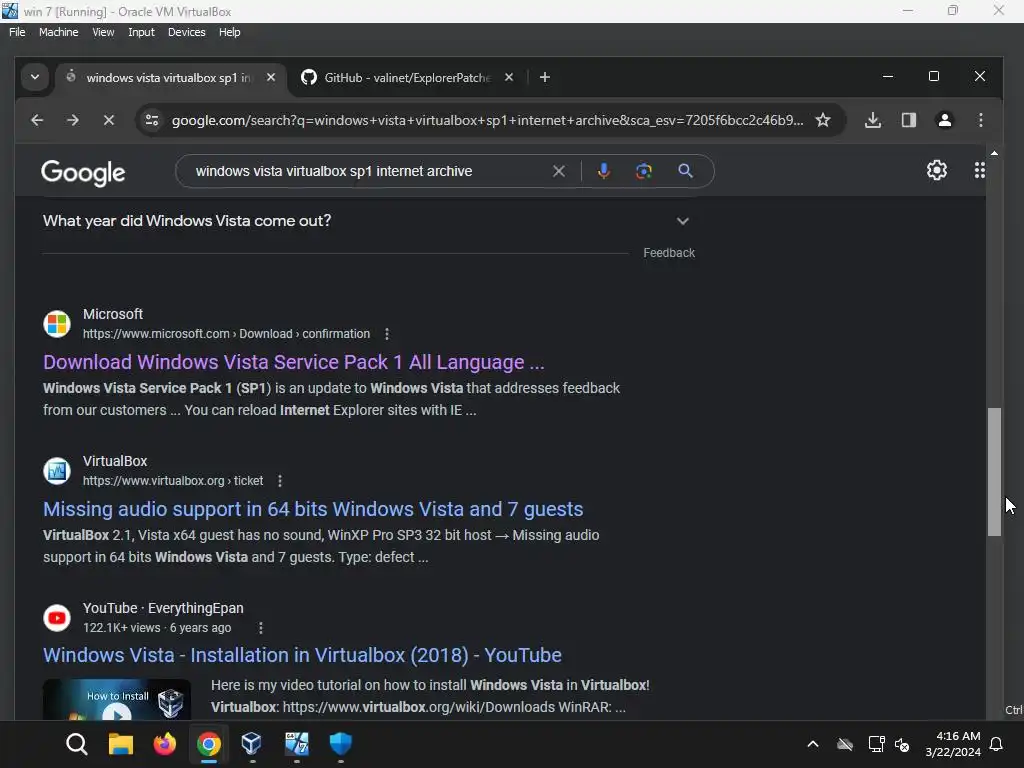Viewport: 1024px width, 768px height.
Task: Open new tab with plus button
Action: pos(545,78)
